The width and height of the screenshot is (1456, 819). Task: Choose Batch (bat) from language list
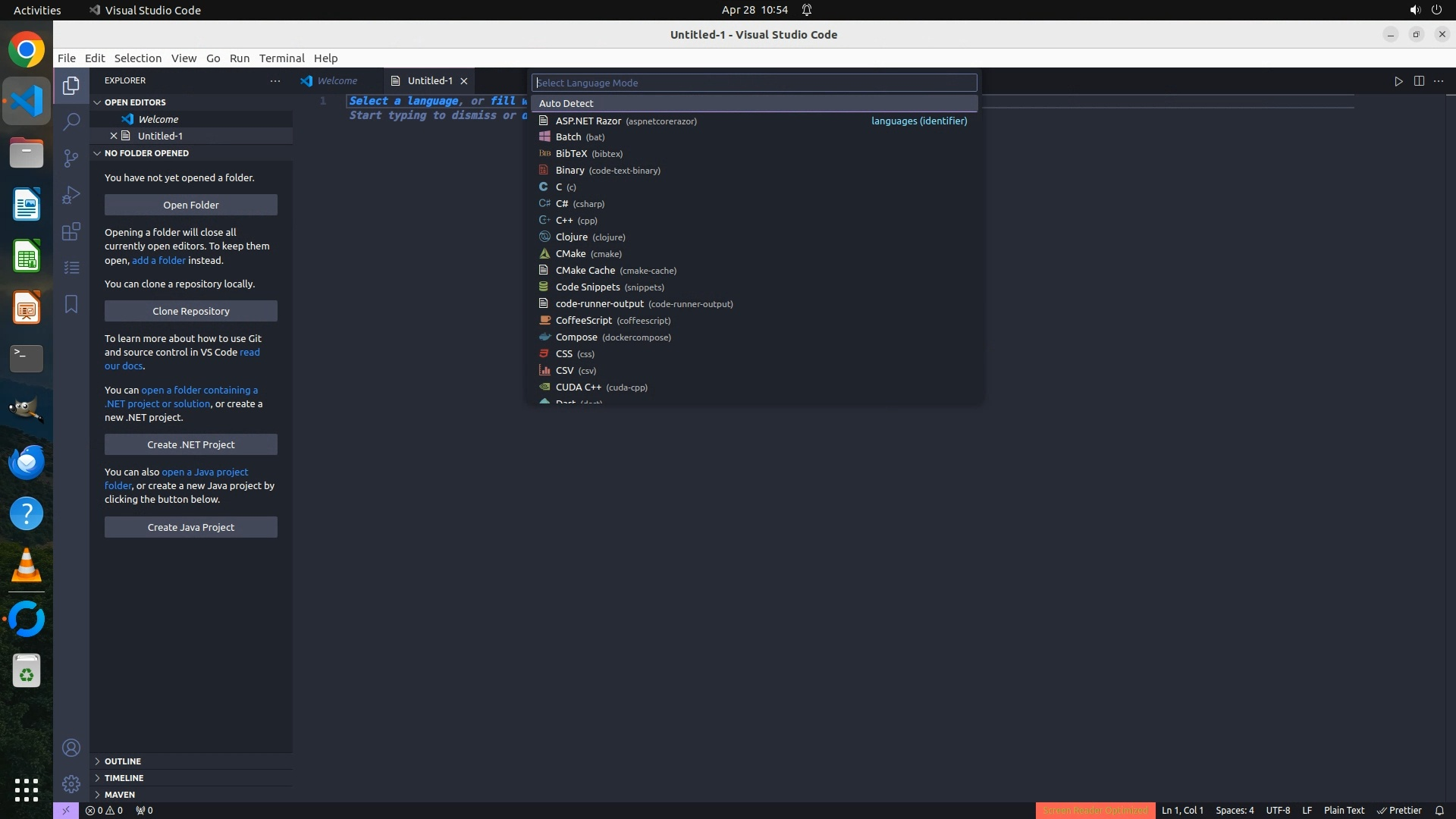tap(580, 137)
